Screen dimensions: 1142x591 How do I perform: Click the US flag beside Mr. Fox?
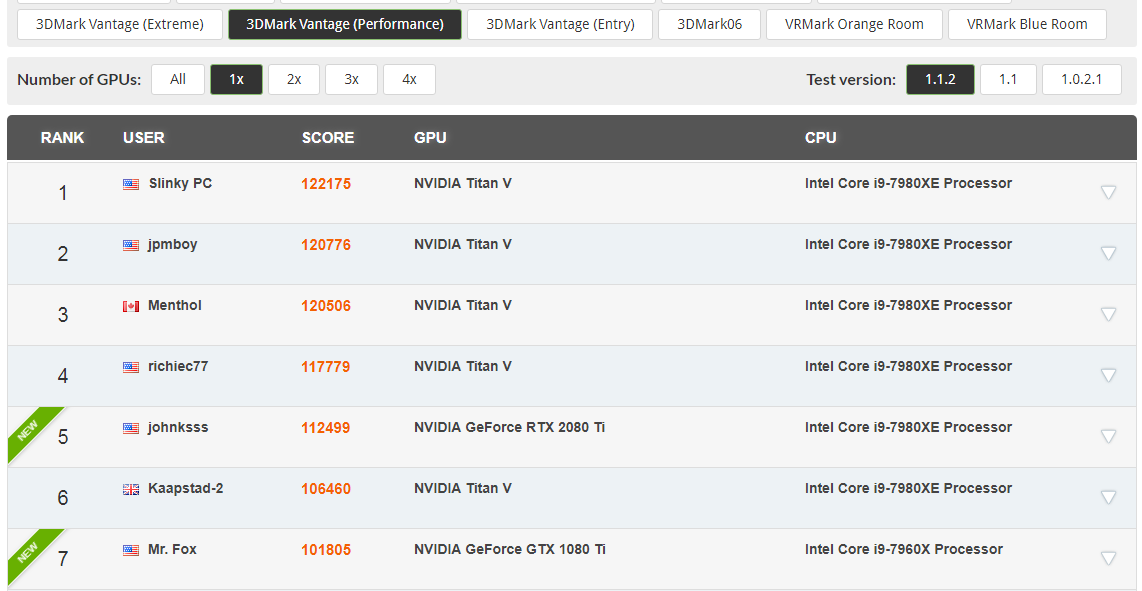point(131,550)
